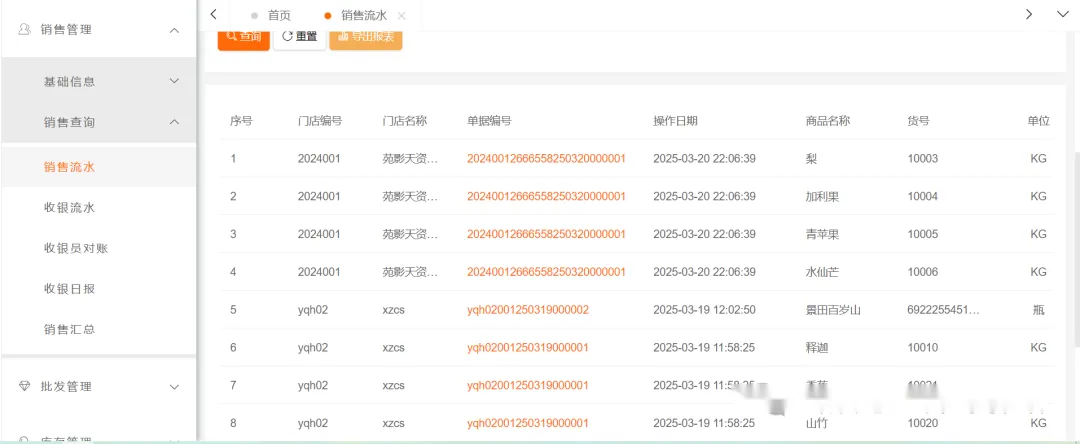Click product name 青苹果

tap(822, 234)
